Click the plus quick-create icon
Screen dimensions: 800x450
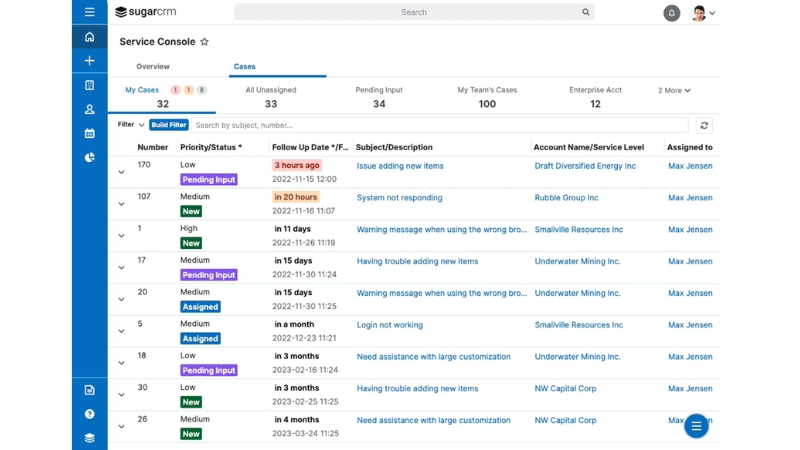pos(89,61)
